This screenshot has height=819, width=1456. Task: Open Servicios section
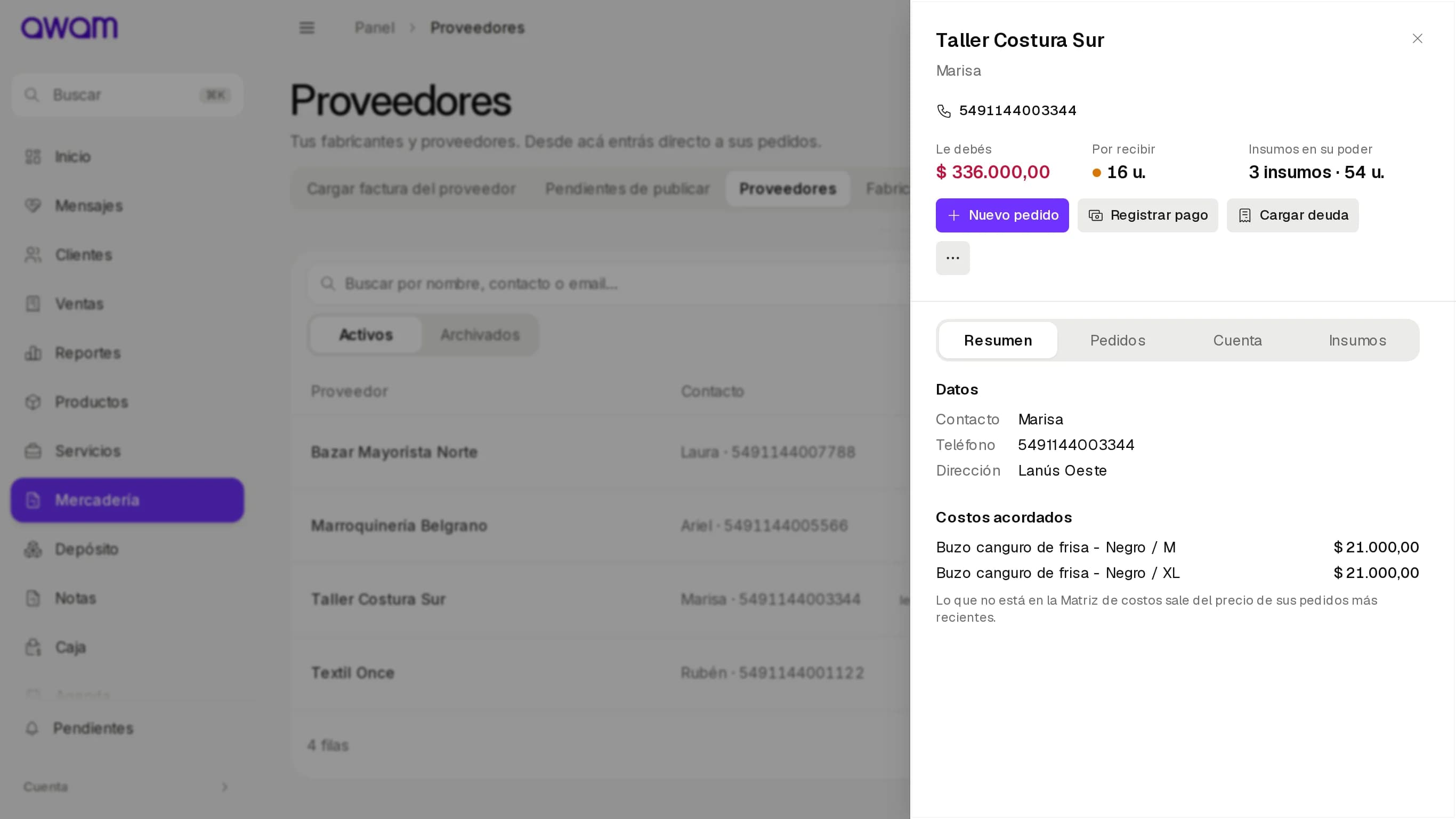pyautogui.click(x=127, y=451)
